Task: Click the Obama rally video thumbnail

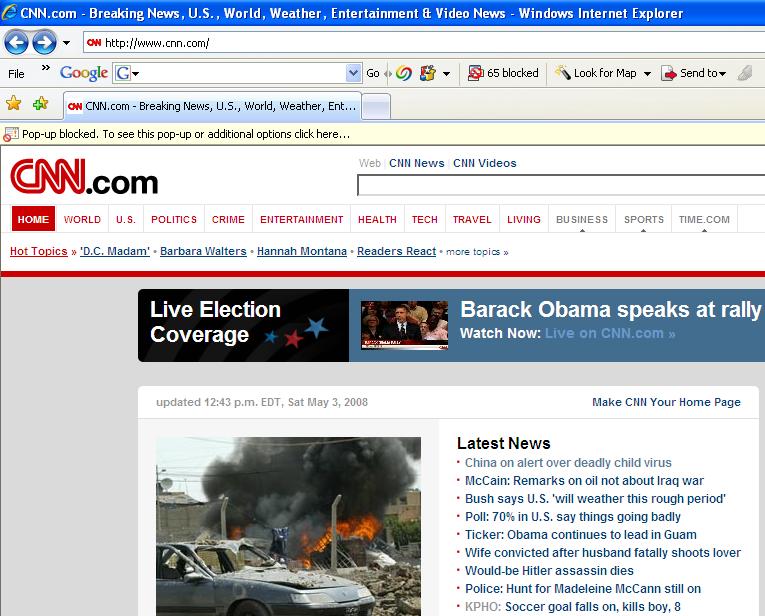Action: click(x=404, y=325)
